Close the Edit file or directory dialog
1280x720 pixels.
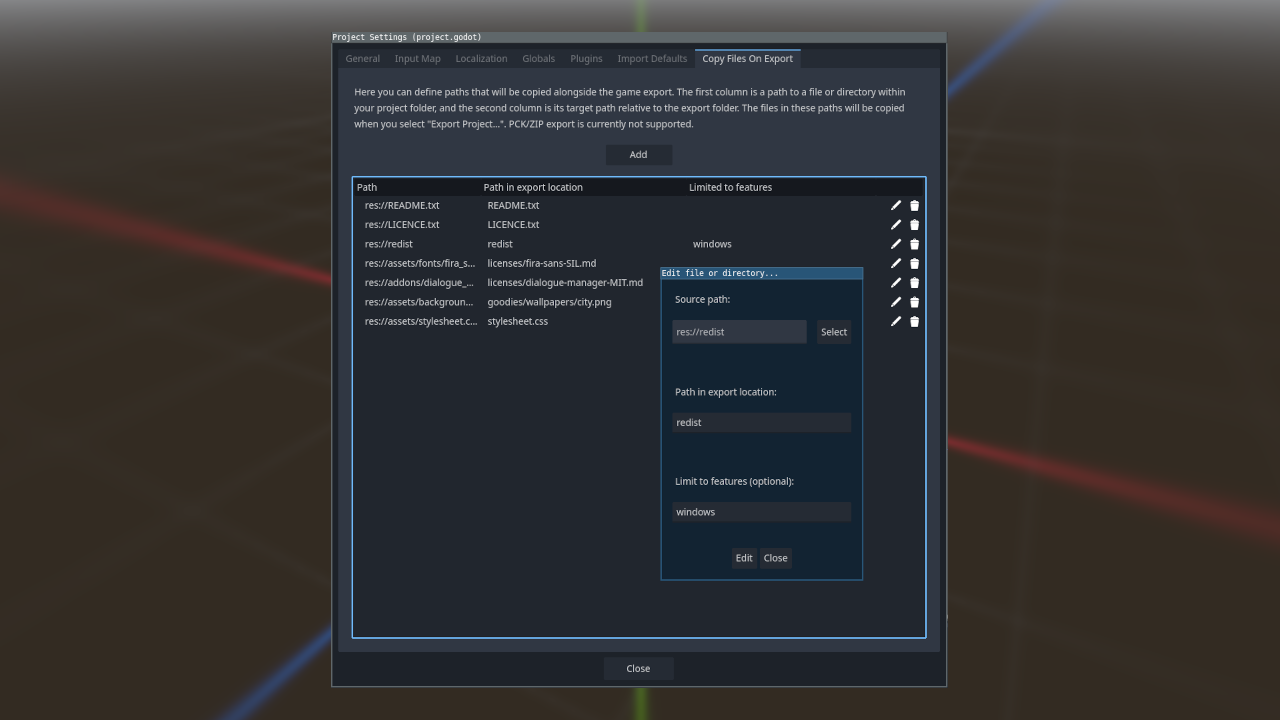(x=776, y=558)
